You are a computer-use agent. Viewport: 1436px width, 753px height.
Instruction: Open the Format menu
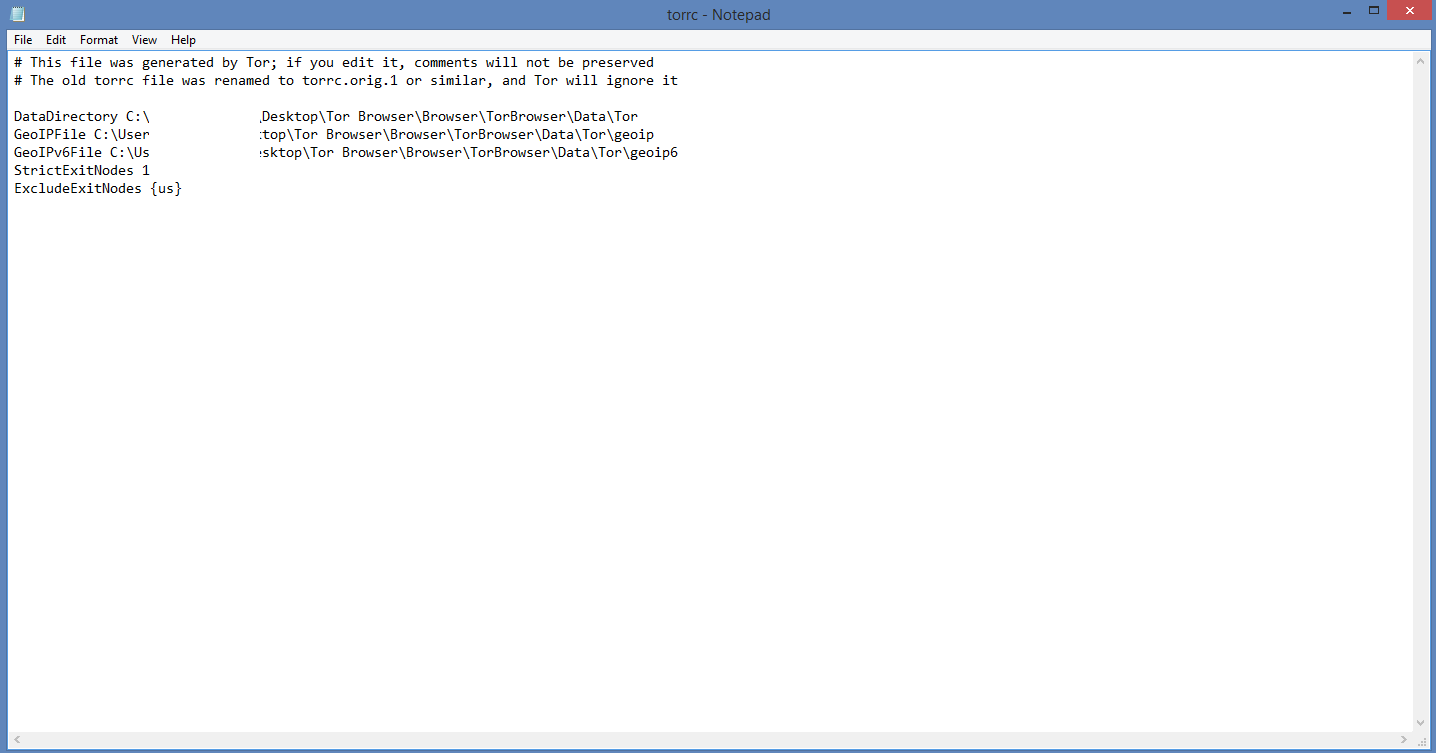click(x=99, y=40)
